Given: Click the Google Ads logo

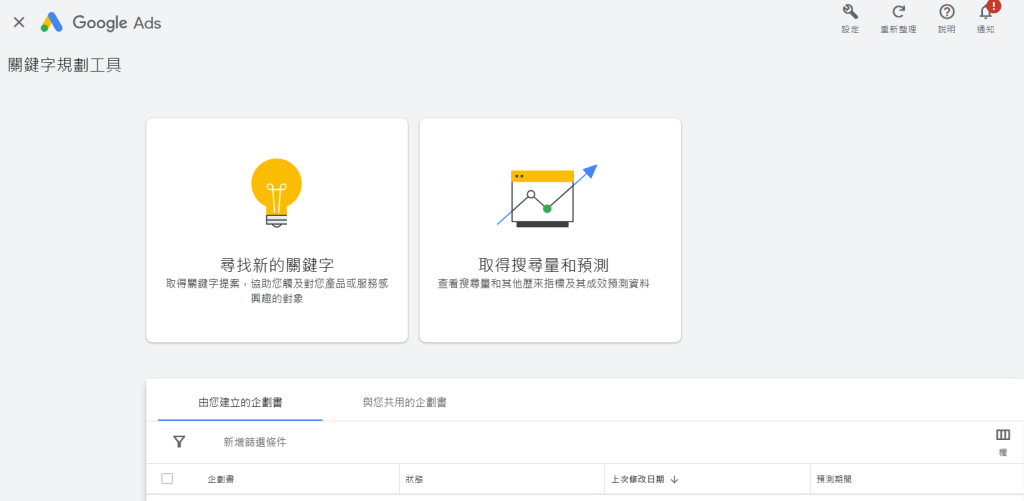Looking at the screenshot, I should pyautogui.click(x=101, y=22).
